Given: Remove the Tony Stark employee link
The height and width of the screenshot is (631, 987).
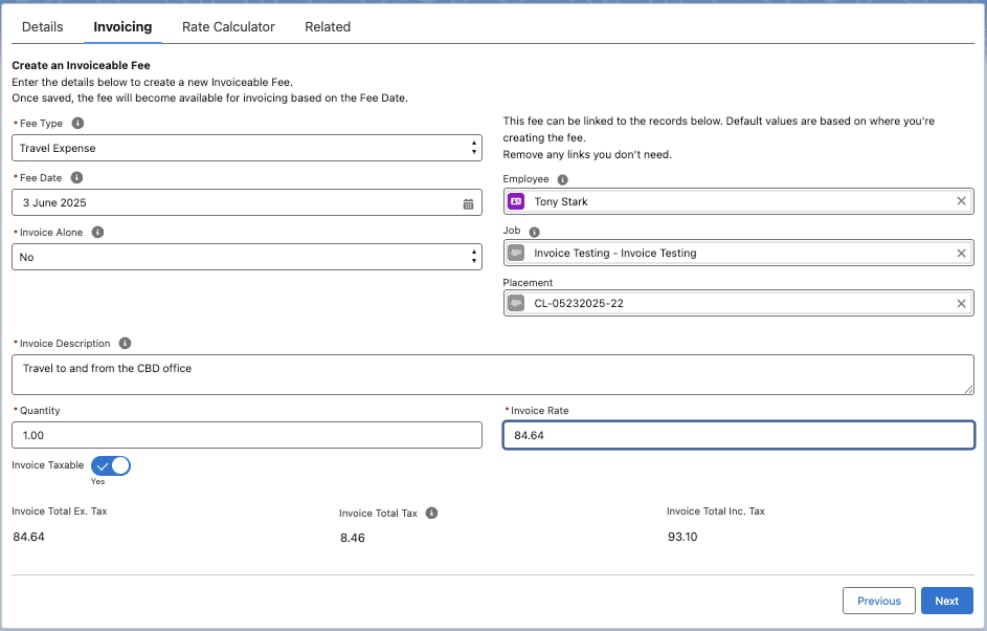Looking at the screenshot, I should coord(961,201).
